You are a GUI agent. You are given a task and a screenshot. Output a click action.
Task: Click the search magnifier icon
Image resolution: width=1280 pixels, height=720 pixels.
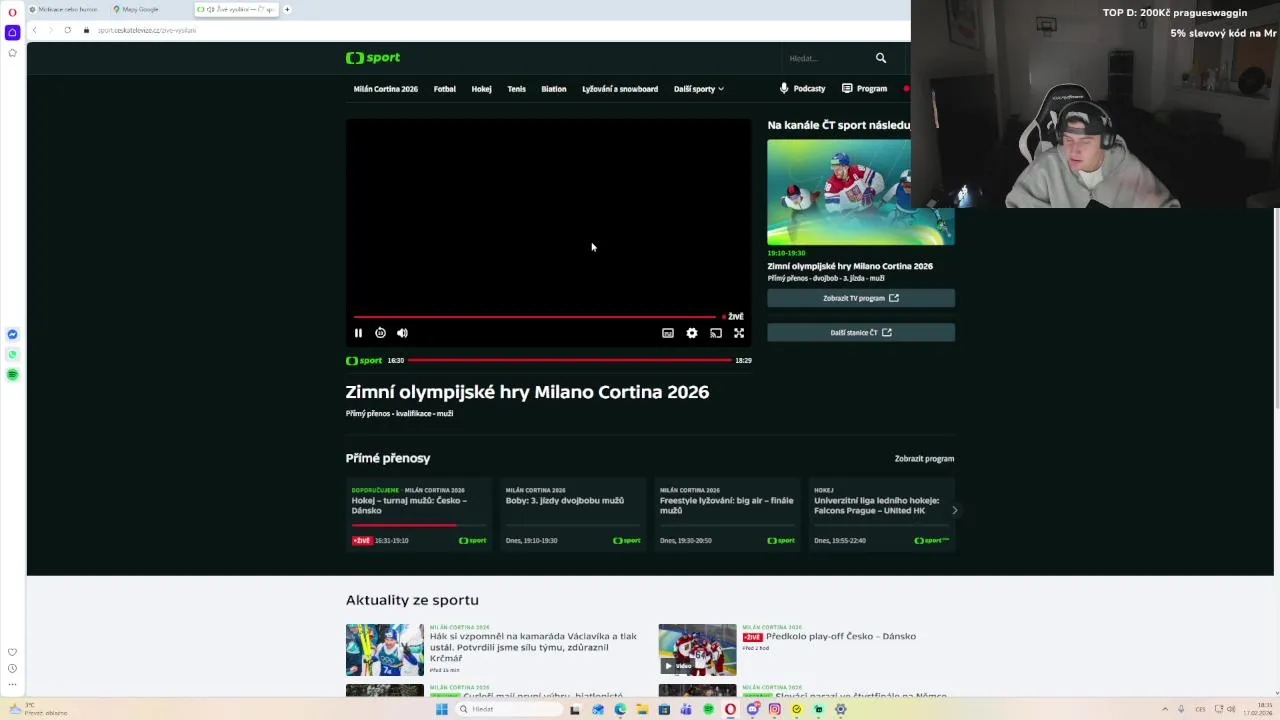tap(881, 58)
